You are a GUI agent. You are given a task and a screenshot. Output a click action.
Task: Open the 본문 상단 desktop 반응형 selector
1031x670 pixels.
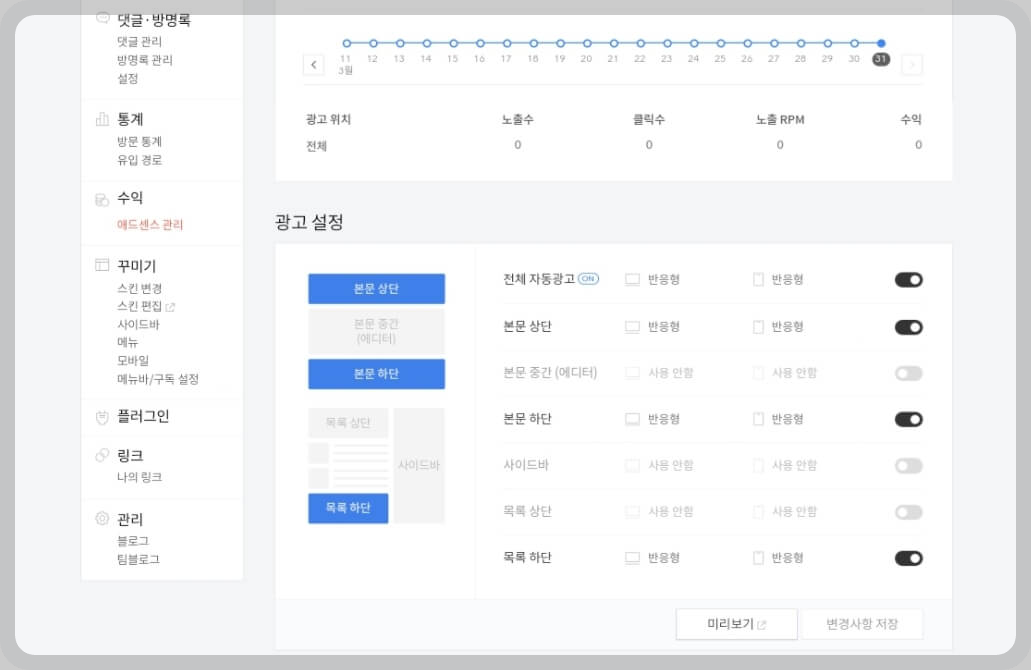[652, 327]
